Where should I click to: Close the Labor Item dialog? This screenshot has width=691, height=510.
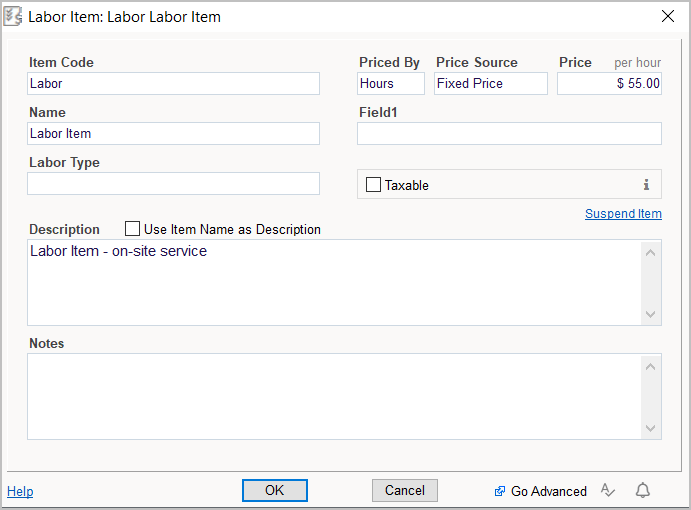668,16
